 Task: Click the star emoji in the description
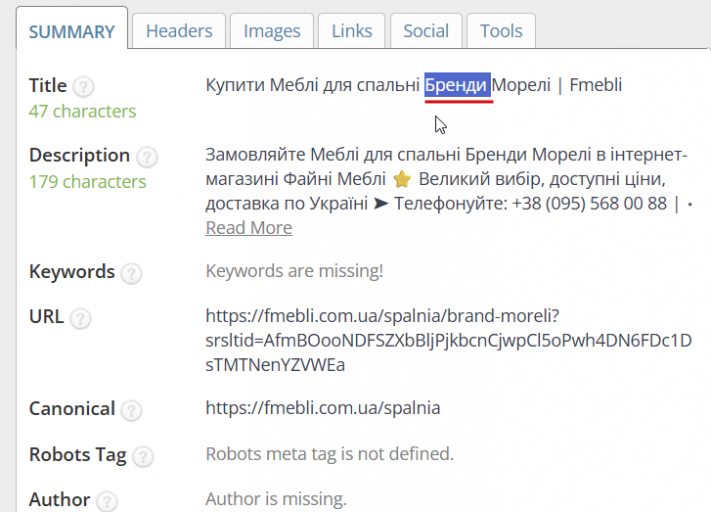[402, 179]
